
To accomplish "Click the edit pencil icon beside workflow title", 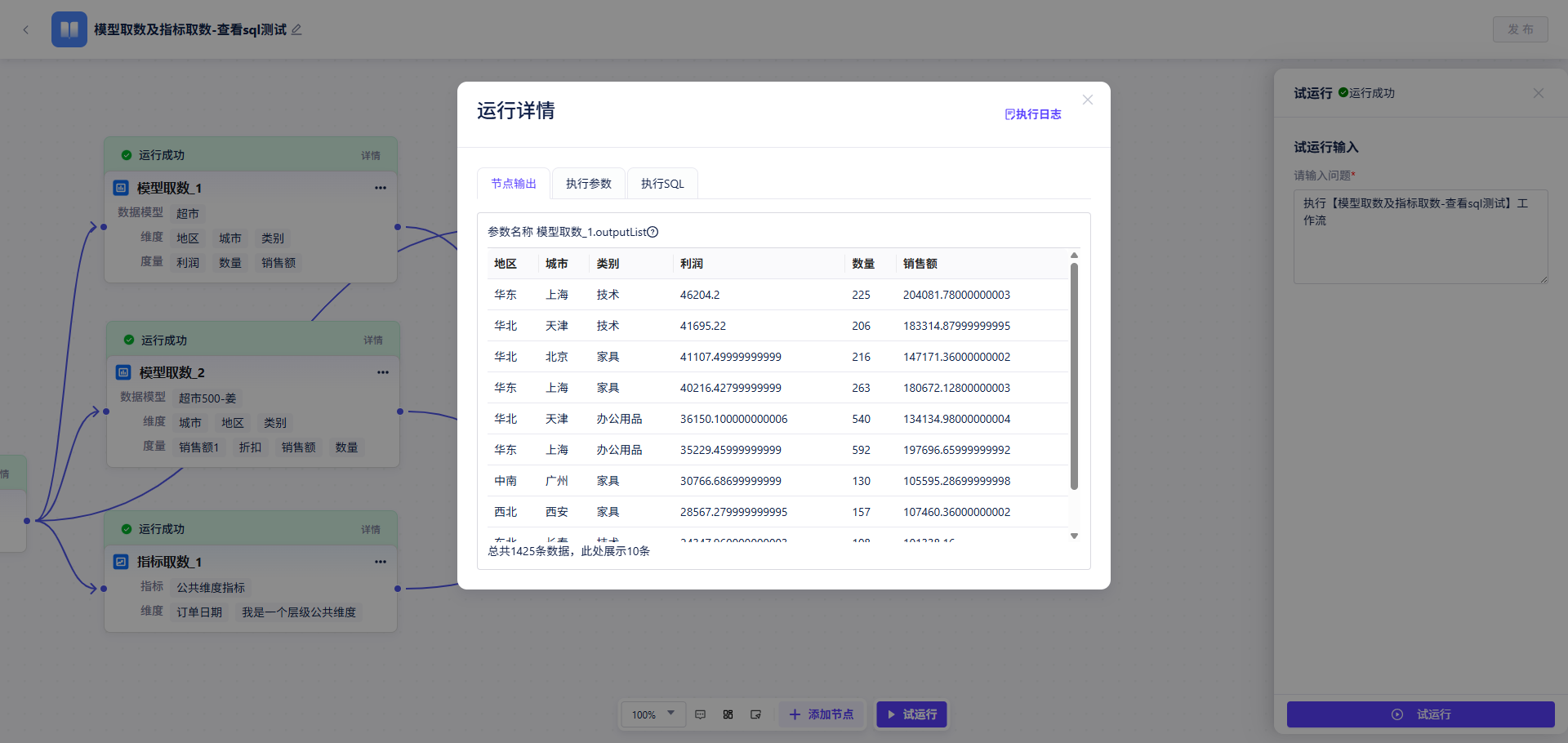I will tap(296, 29).
